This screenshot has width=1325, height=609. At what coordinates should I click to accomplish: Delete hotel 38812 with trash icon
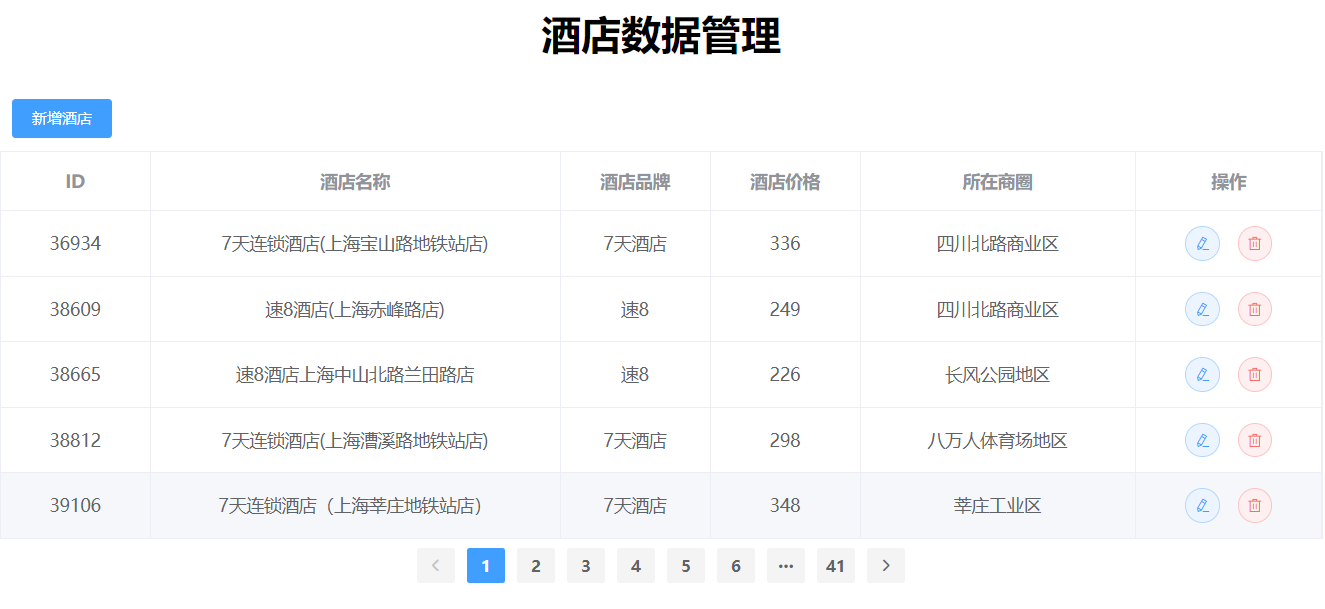[x=1255, y=440]
